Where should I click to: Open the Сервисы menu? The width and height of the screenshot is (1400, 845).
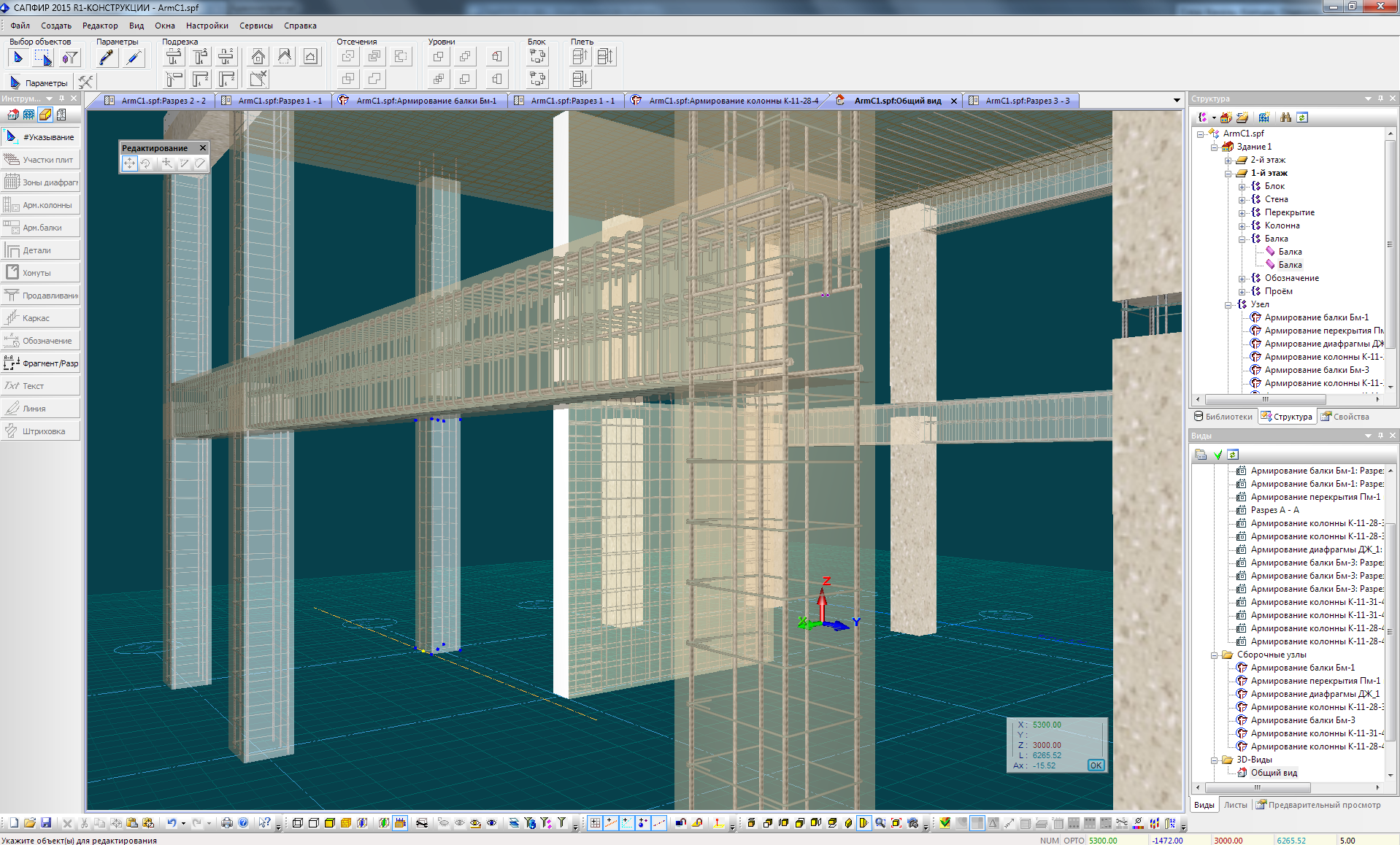tap(255, 26)
